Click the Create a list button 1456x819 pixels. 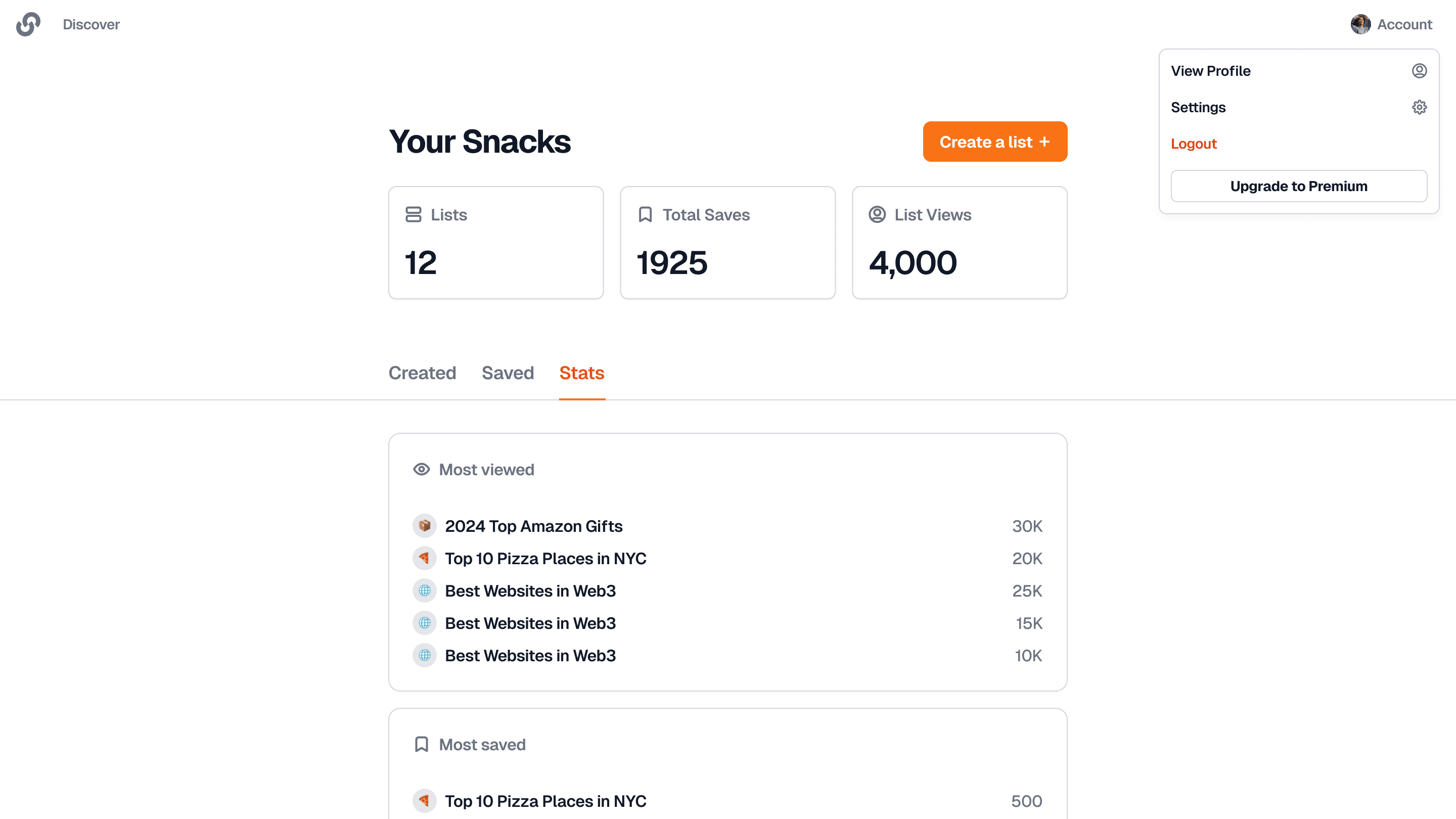click(x=995, y=142)
